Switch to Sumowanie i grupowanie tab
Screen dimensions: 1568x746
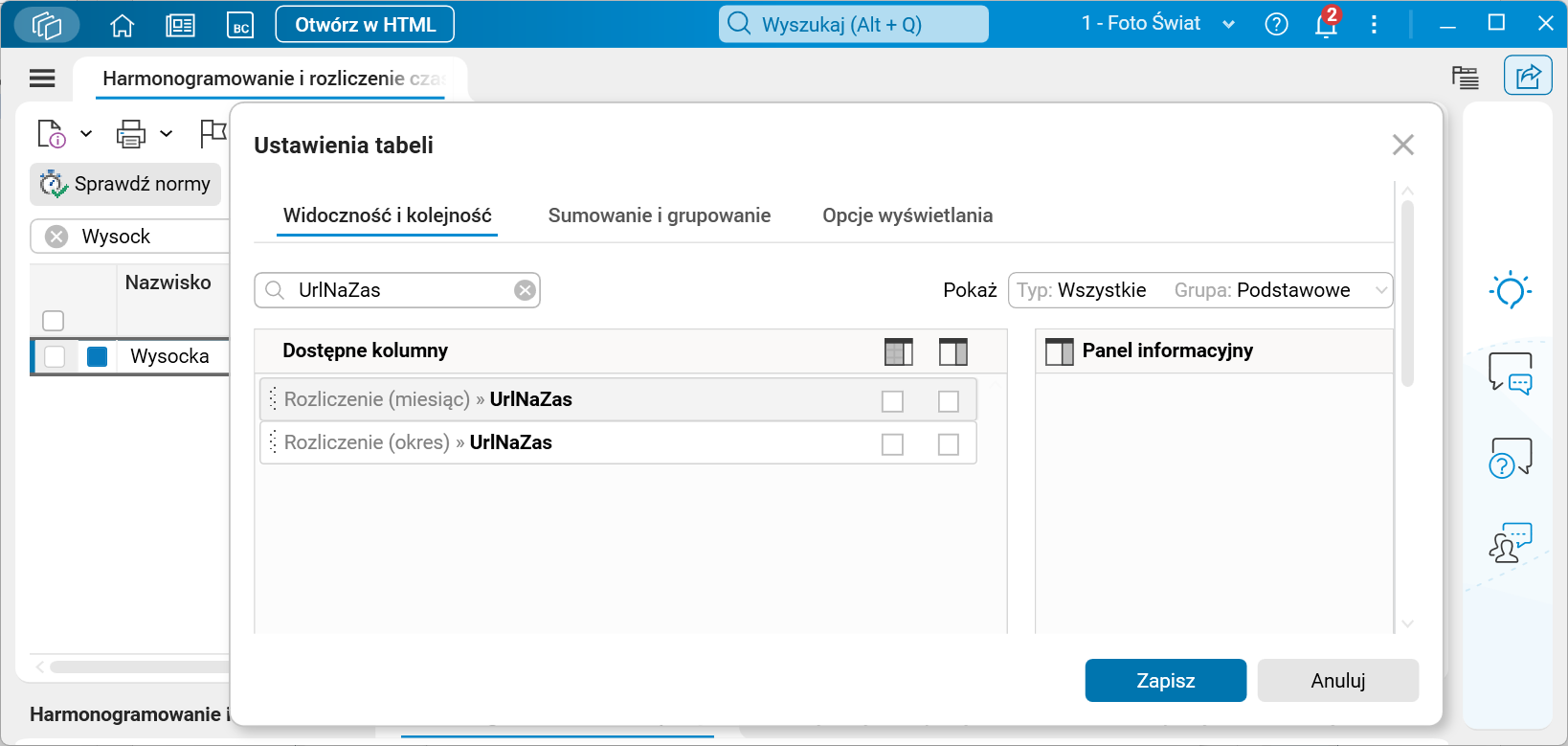pos(660,215)
